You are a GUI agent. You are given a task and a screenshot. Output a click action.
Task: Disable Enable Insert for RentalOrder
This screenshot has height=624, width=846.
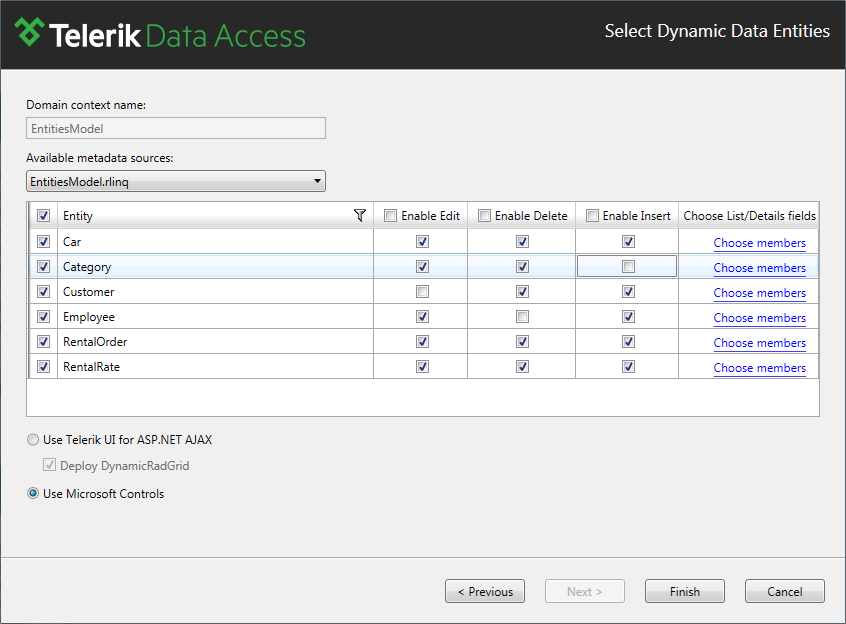629,341
